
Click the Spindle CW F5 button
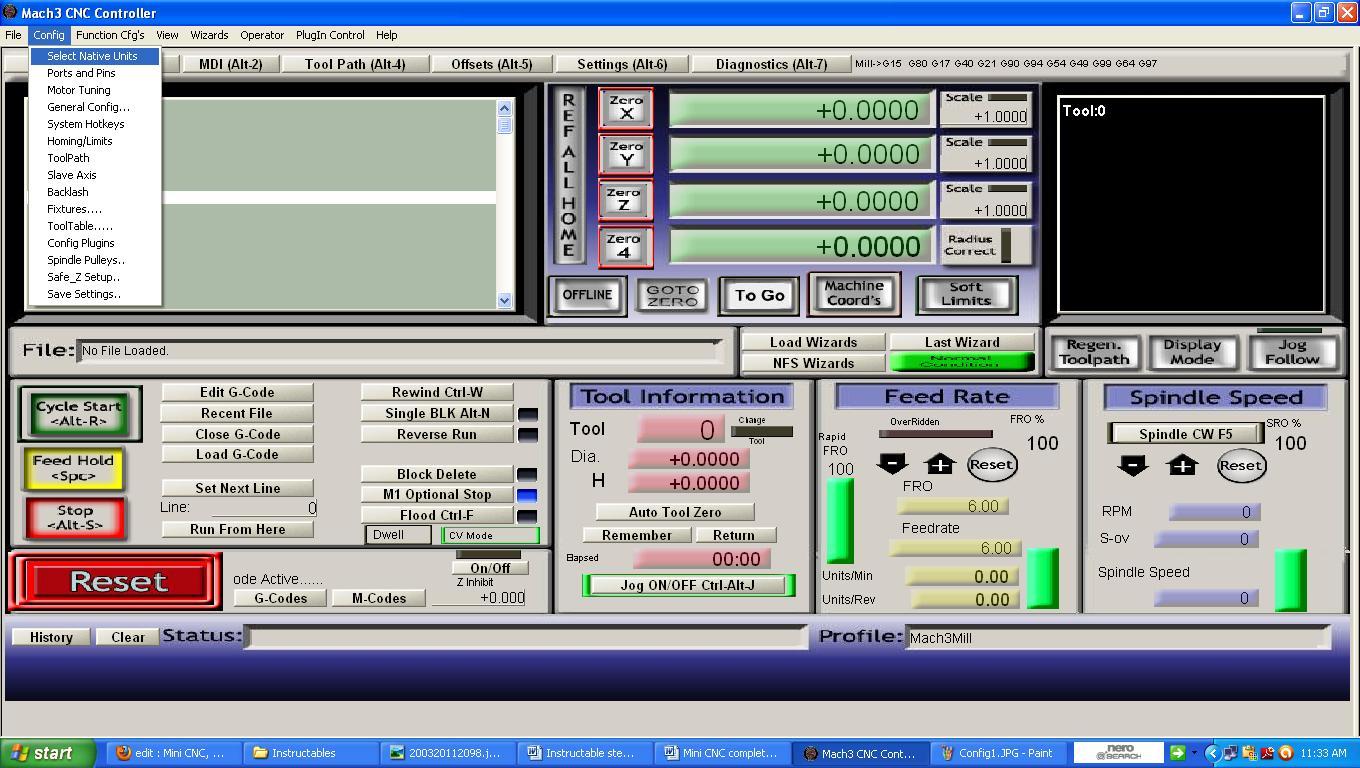(x=1186, y=434)
